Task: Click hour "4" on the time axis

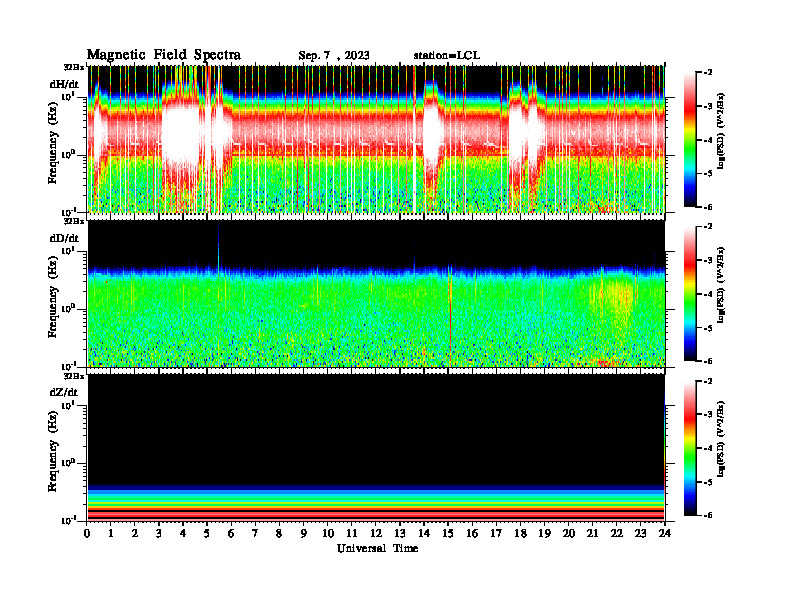Action: (x=183, y=533)
